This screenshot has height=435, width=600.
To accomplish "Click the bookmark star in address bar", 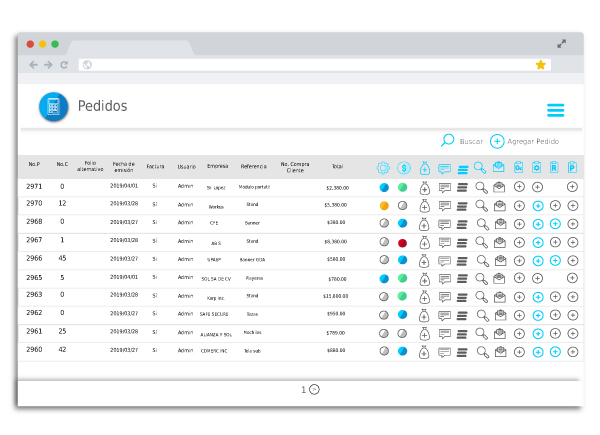I will [x=541, y=64].
